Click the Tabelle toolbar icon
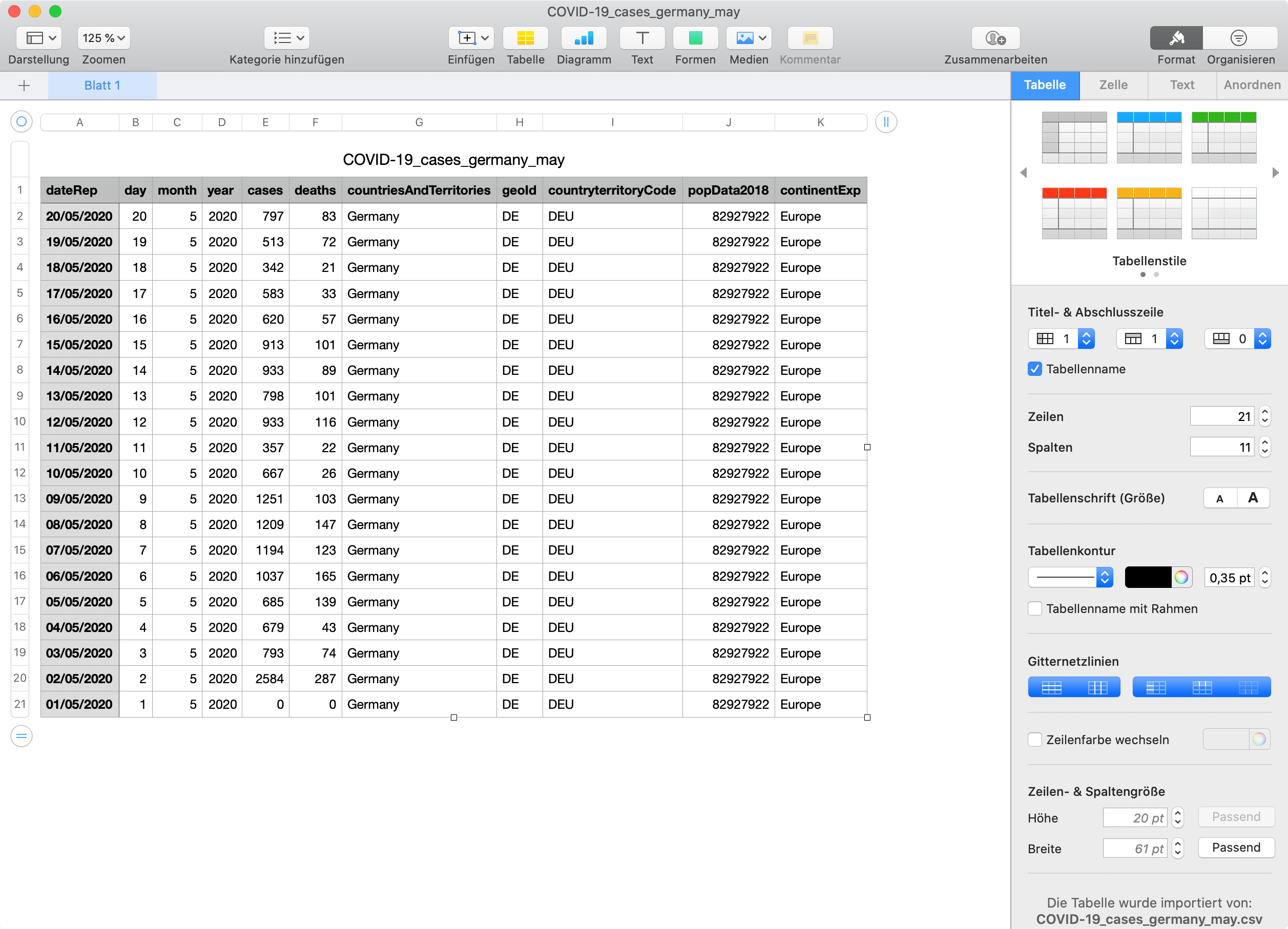Image resolution: width=1288 pixels, height=929 pixels. pyautogui.click(x=525, y=38)
